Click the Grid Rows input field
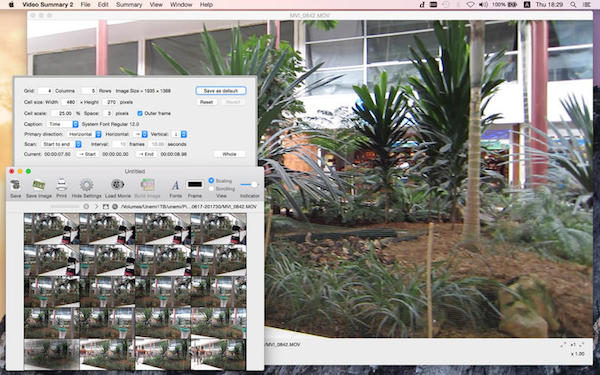This screenshot has width=600, height=375. coord(88,91)
